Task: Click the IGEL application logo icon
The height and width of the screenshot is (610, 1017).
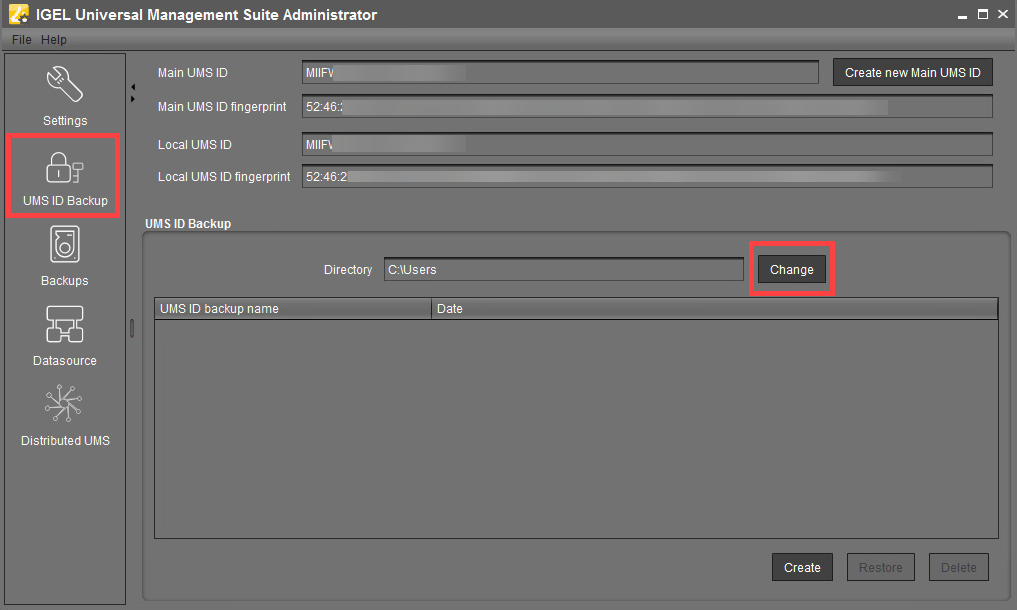Action: tap(17, 15)
